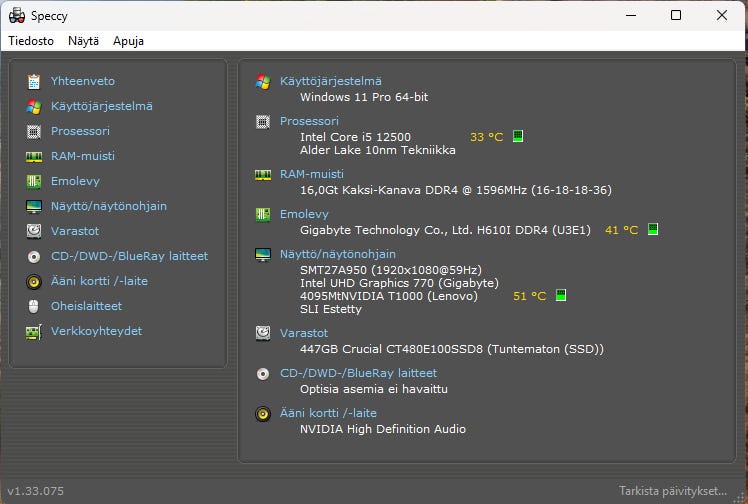748x504 pixels.
Task: Click the Oheislaitteet mouse icon in sidebar
Action: click(34, 306)
